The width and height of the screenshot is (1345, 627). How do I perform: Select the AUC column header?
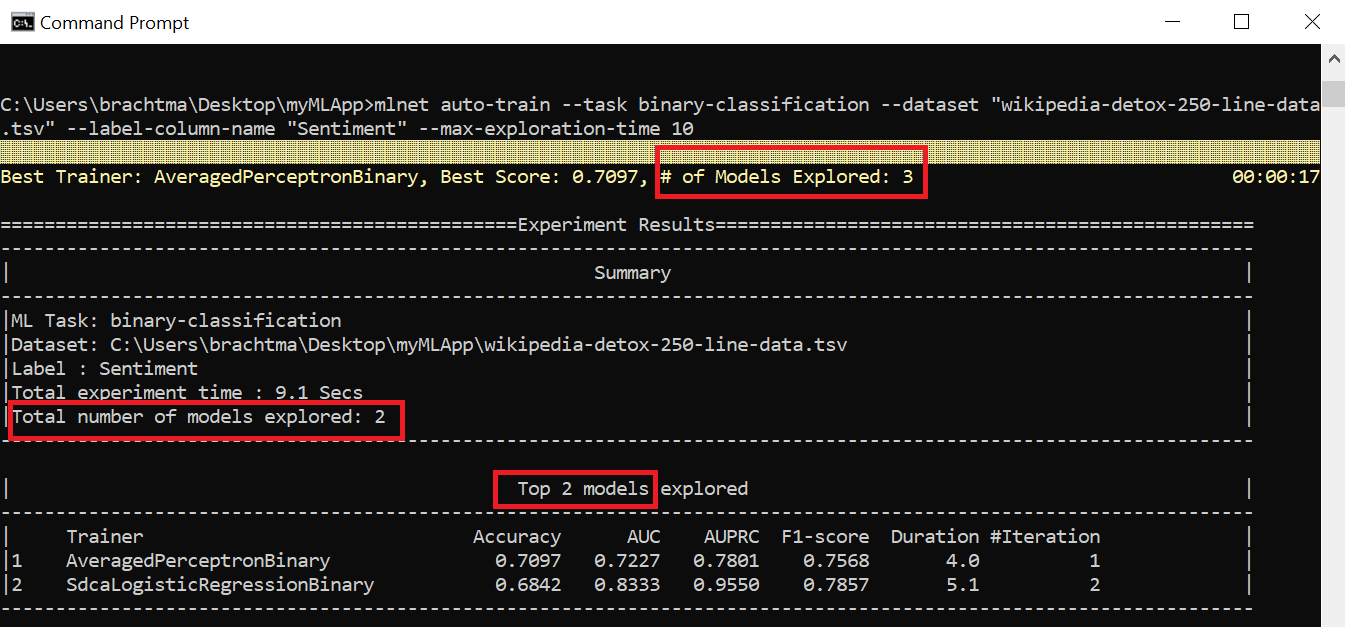tap(644, 536)
